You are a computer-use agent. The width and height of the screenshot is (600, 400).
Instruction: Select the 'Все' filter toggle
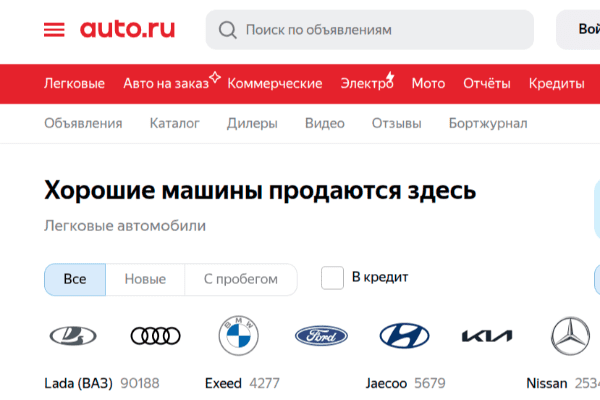click(x=75, y=279)
